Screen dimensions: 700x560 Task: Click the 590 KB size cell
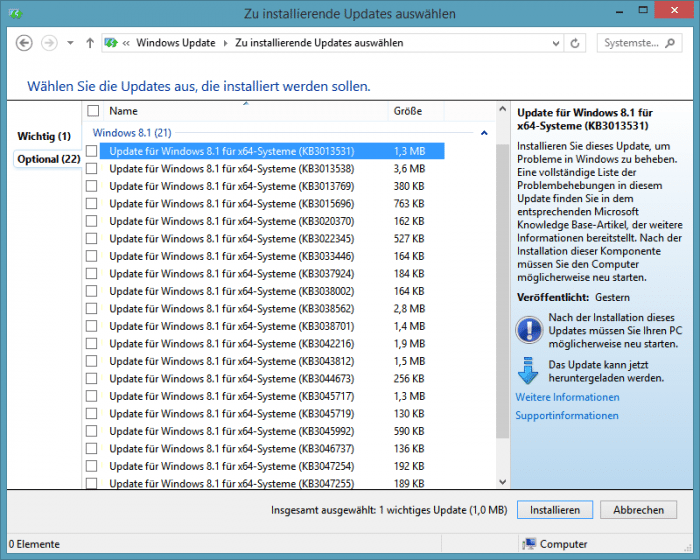pyautogui.click(x=409, y=431)
